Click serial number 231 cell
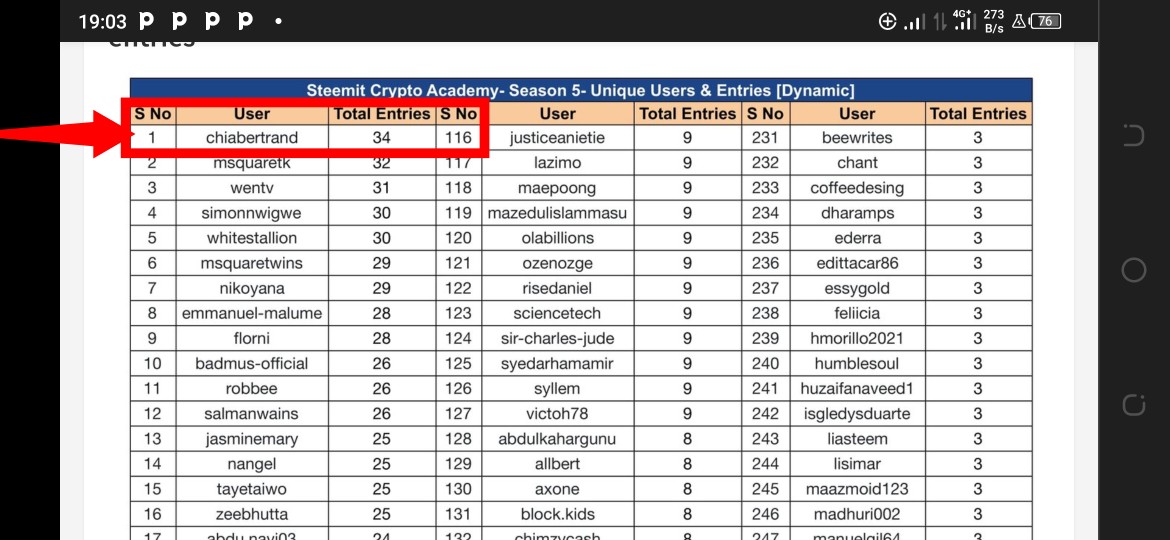The height and width of the screenshot is (540, 1170). pyautogui.click(x=766, y=138)
